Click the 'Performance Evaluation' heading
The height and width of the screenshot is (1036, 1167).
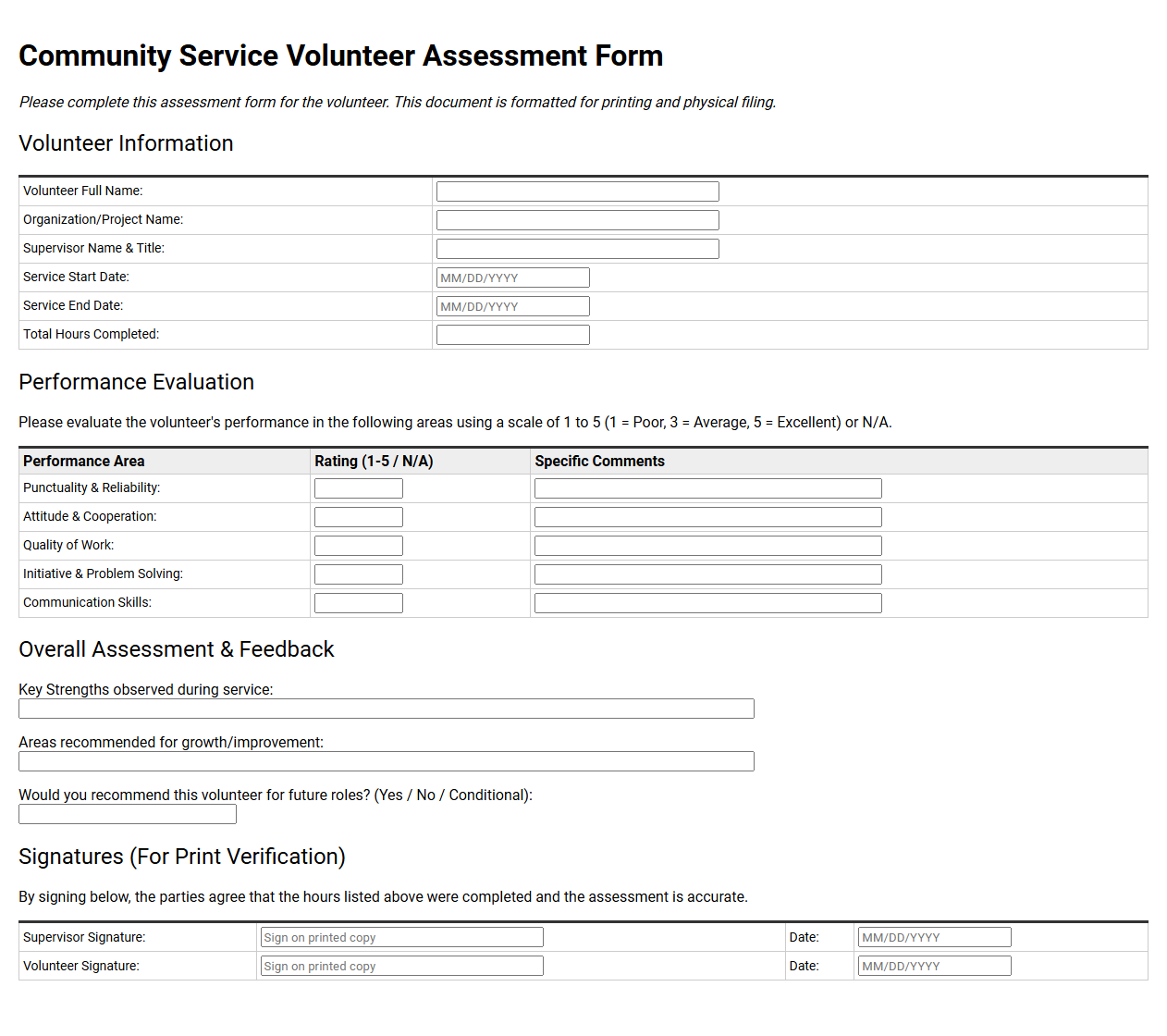coord(136,382)
